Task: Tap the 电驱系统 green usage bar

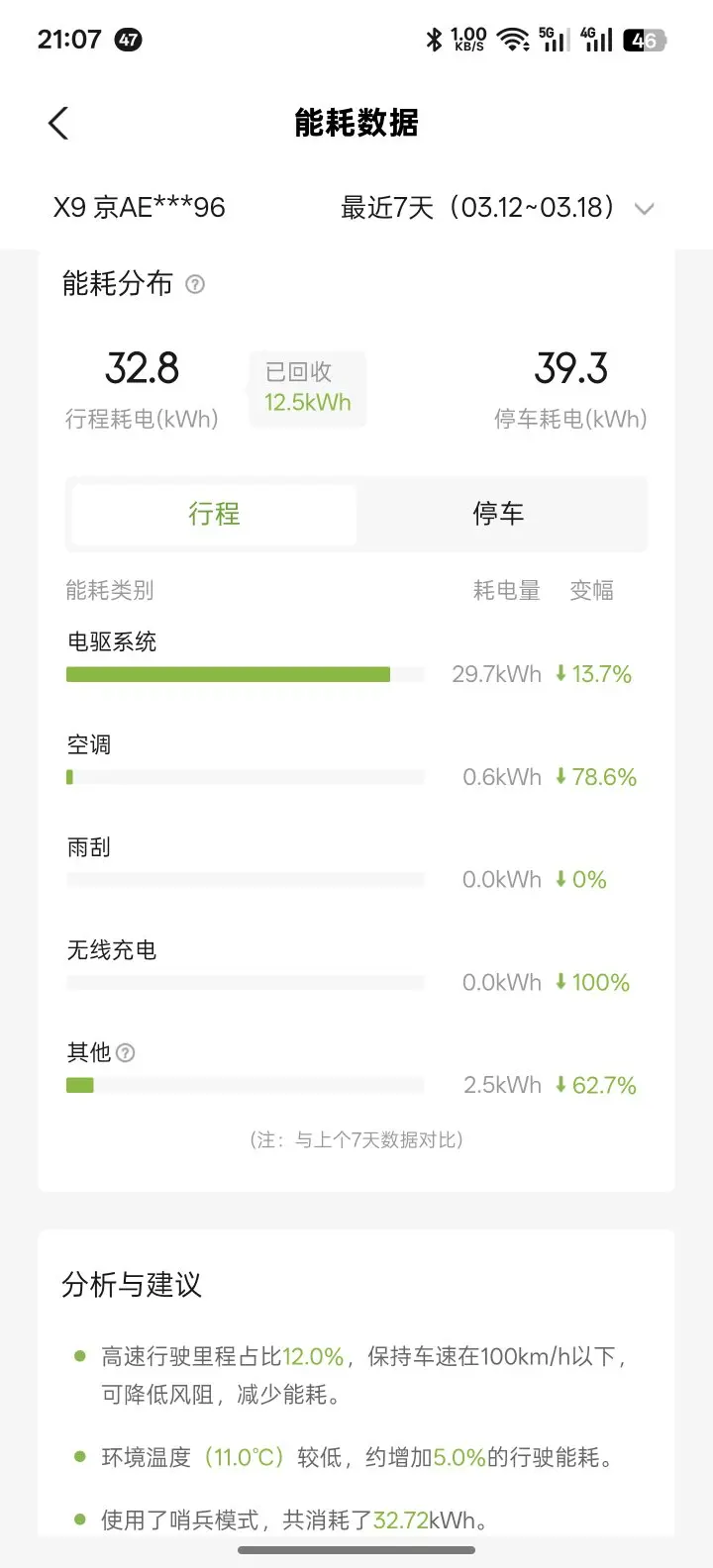Action: click(228, 675)
